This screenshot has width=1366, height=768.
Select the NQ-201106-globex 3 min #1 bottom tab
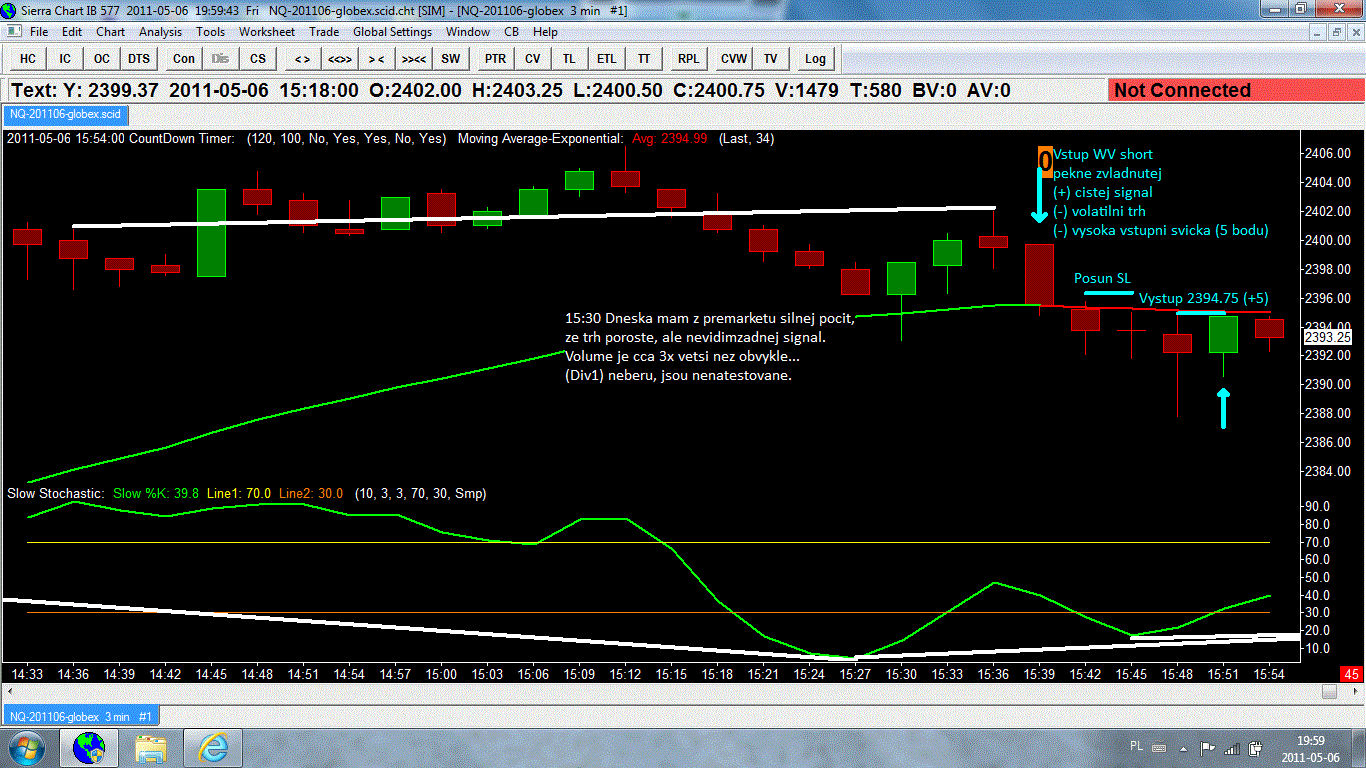click(x=80, y=716)
